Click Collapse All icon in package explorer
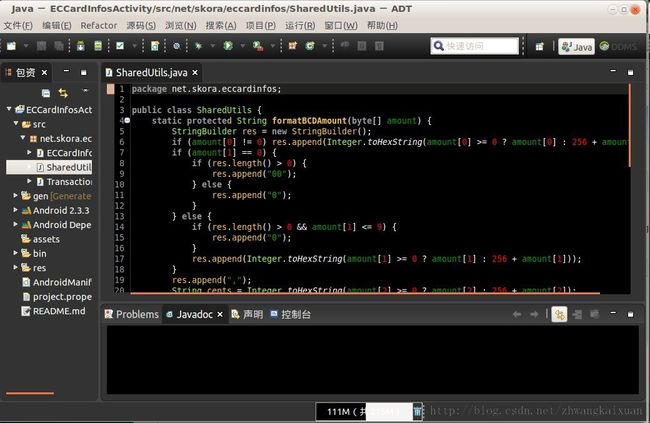The height and width of the screenshot is (423, 650). (x=46, y=93)
